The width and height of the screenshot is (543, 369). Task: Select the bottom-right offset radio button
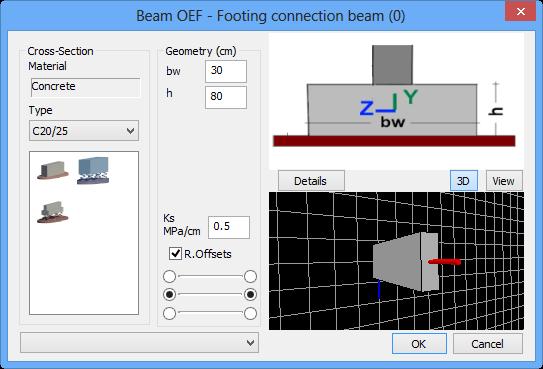[250, 313]
